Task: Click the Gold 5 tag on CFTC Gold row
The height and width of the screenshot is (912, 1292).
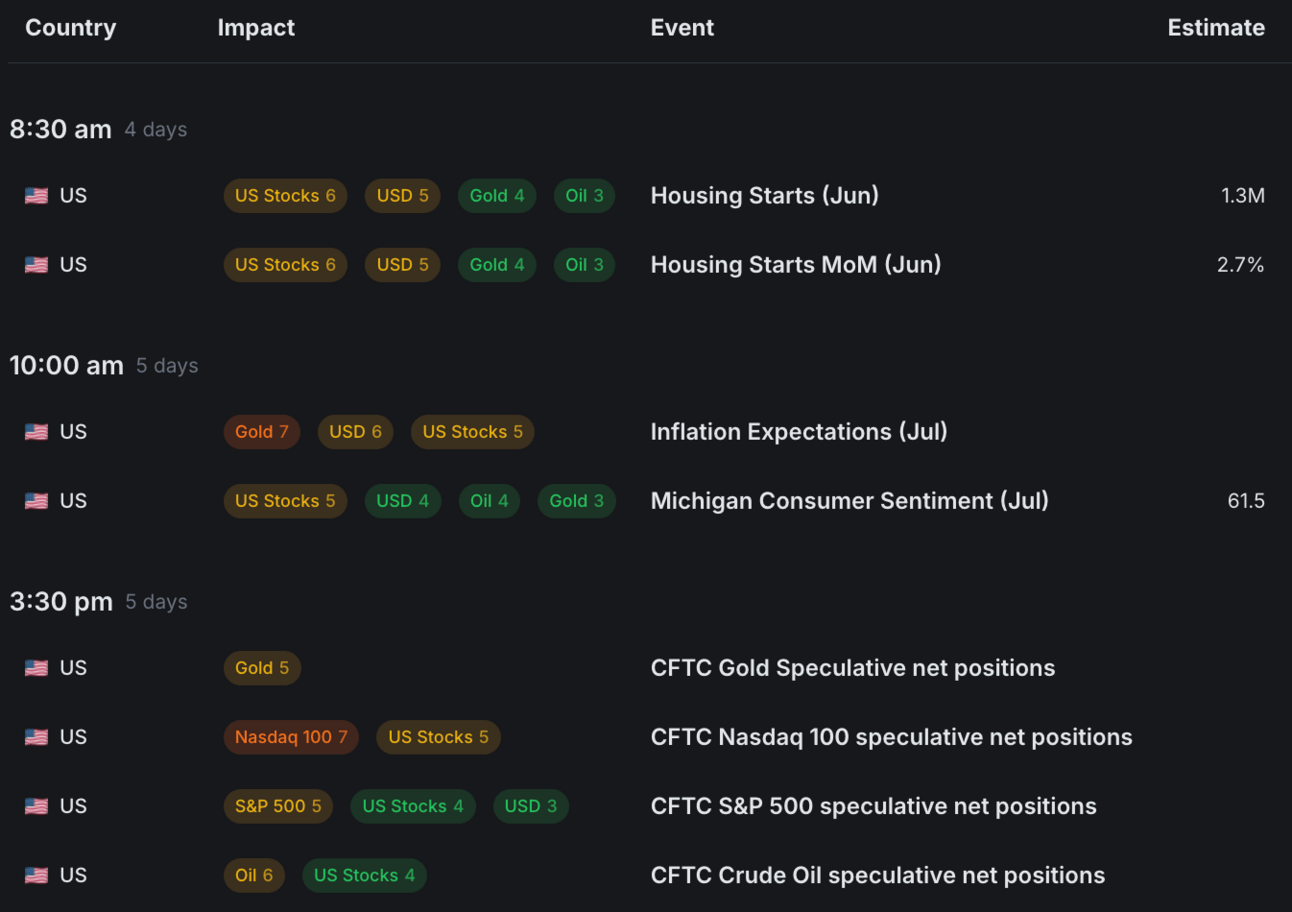Action: 262,668
